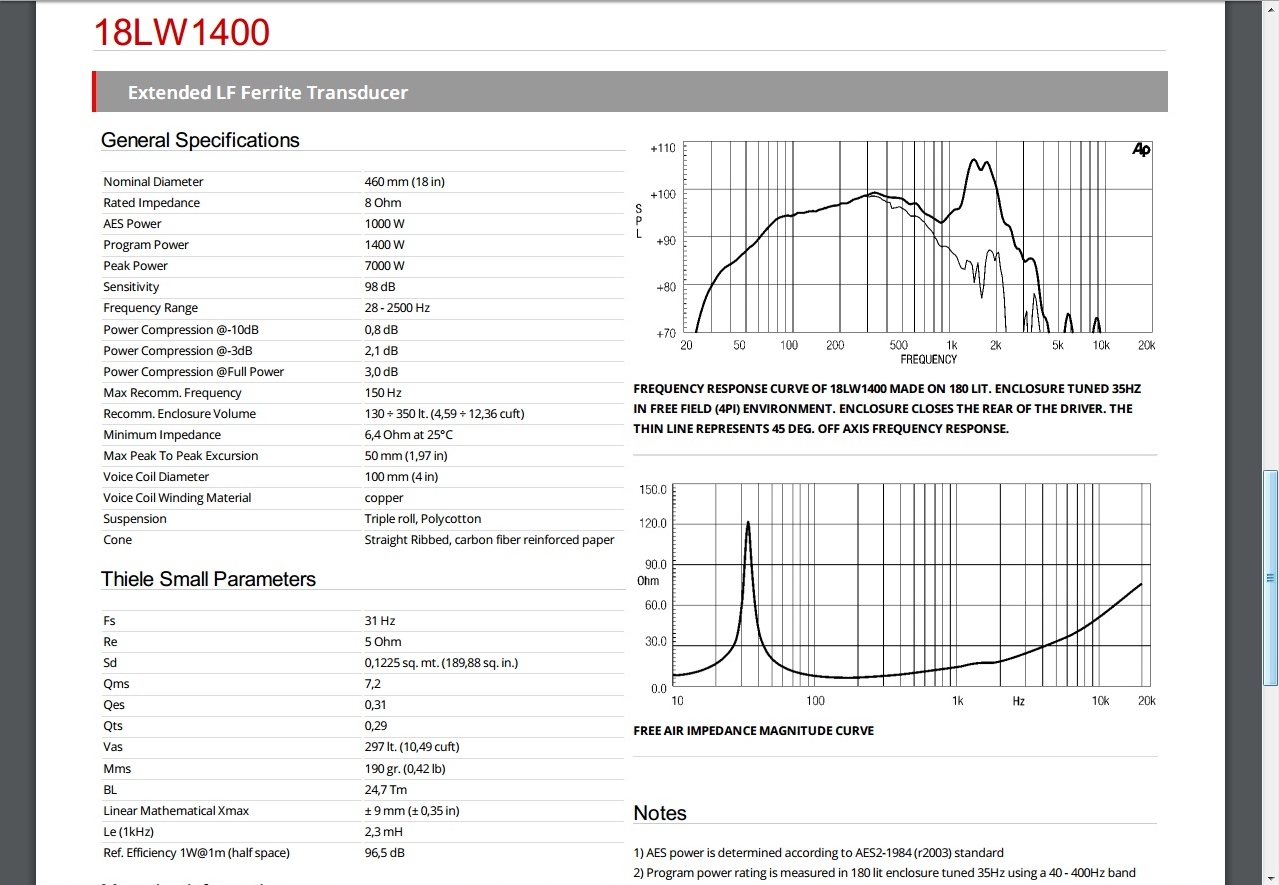Click the AES Power value 1000 W
The width and height of the screenshot is (1279, 885).
385,224
